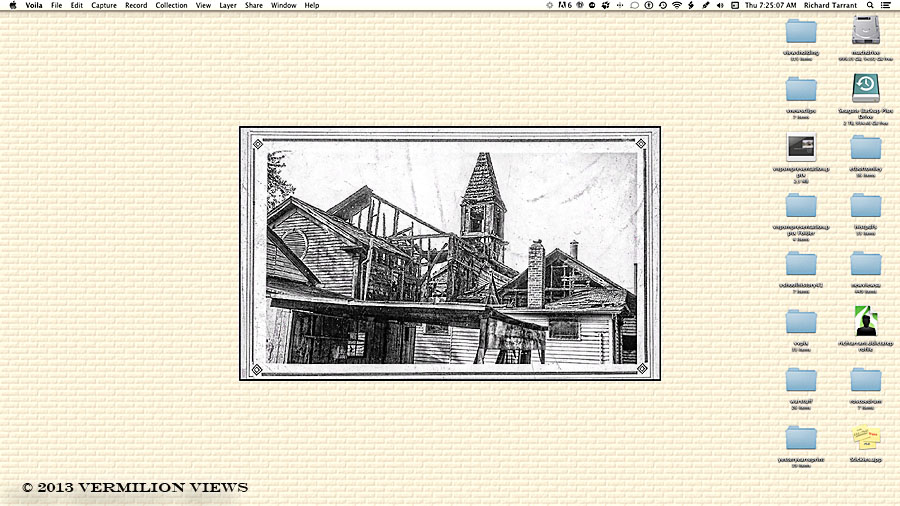Click the Adobe 6 status icon in menu bar
This screenshot has width=900, height=506.
click(565, 5)
